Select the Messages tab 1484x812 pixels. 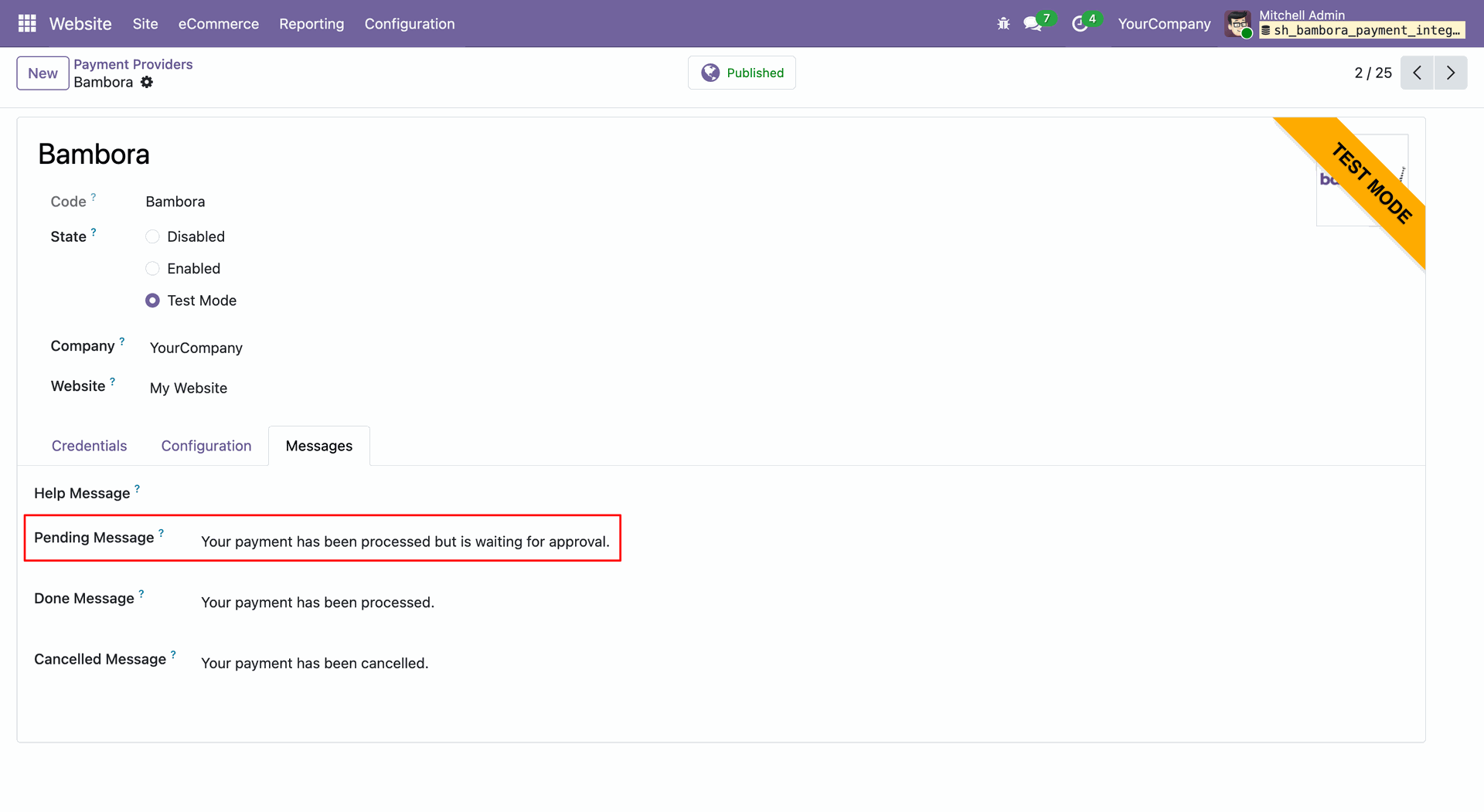click(319, 446)
